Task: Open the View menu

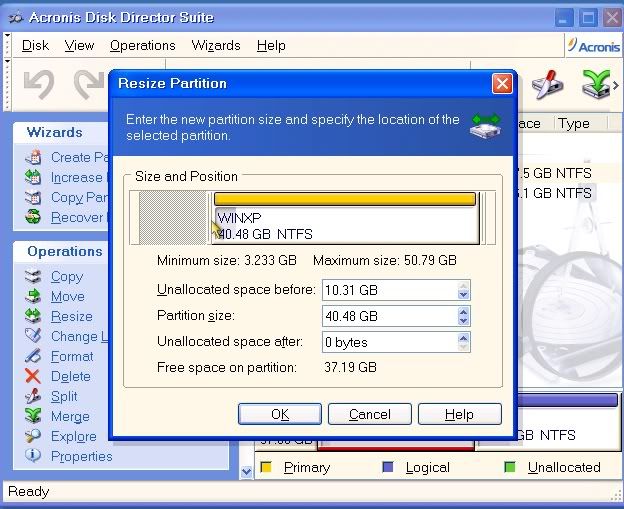Action: (x=79, y=45)
